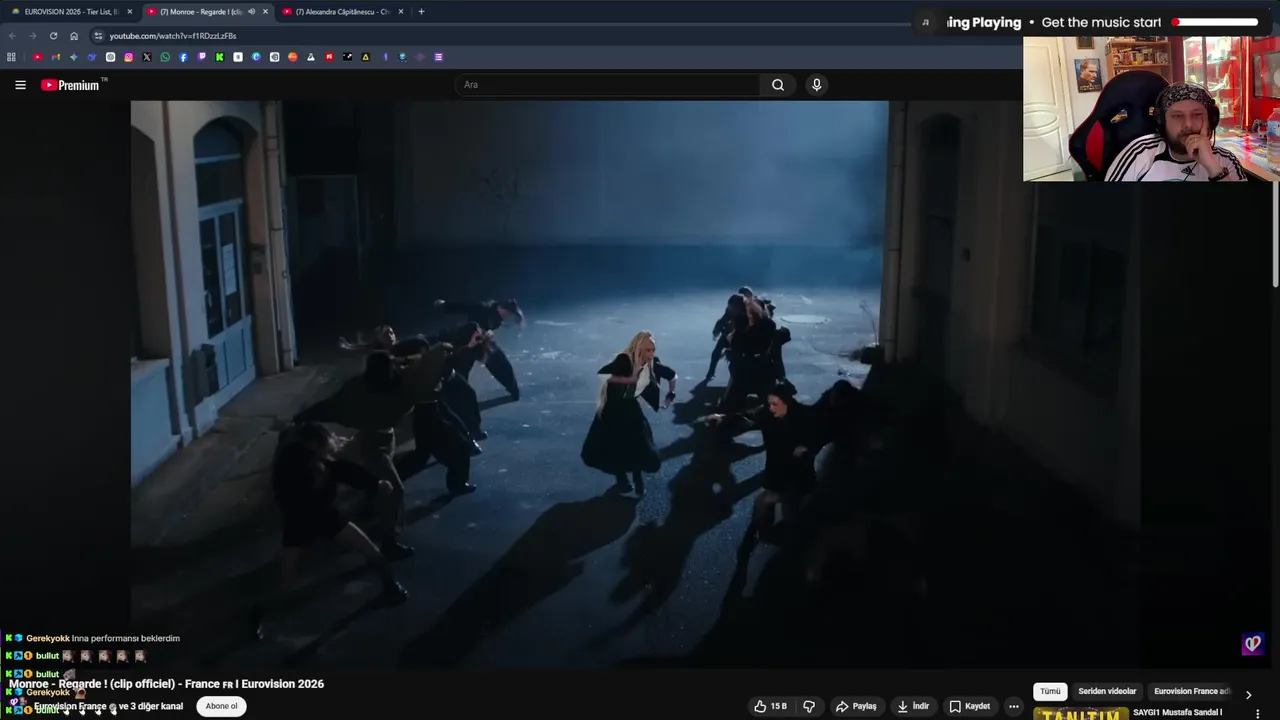
Task: Open the YouTube bookmark
Action: [x=37, y=57]
